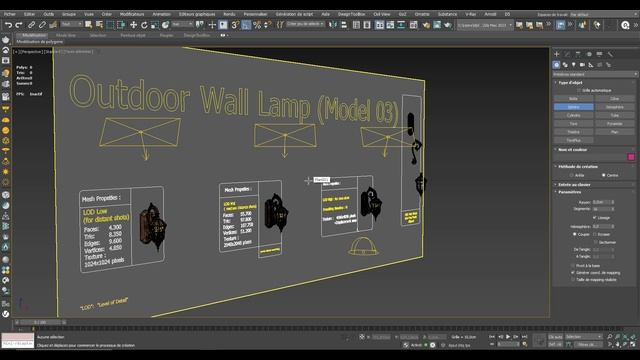The height and width of the screenshot is (360, 640).
Task: Click the Play animation button
Action: click(x=508, y=337)
